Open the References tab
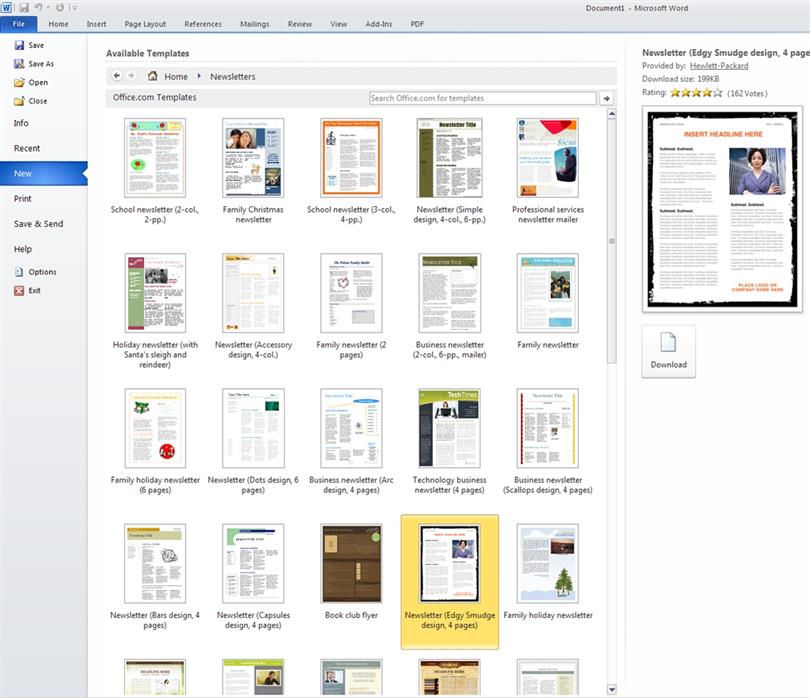 [203, 24]
